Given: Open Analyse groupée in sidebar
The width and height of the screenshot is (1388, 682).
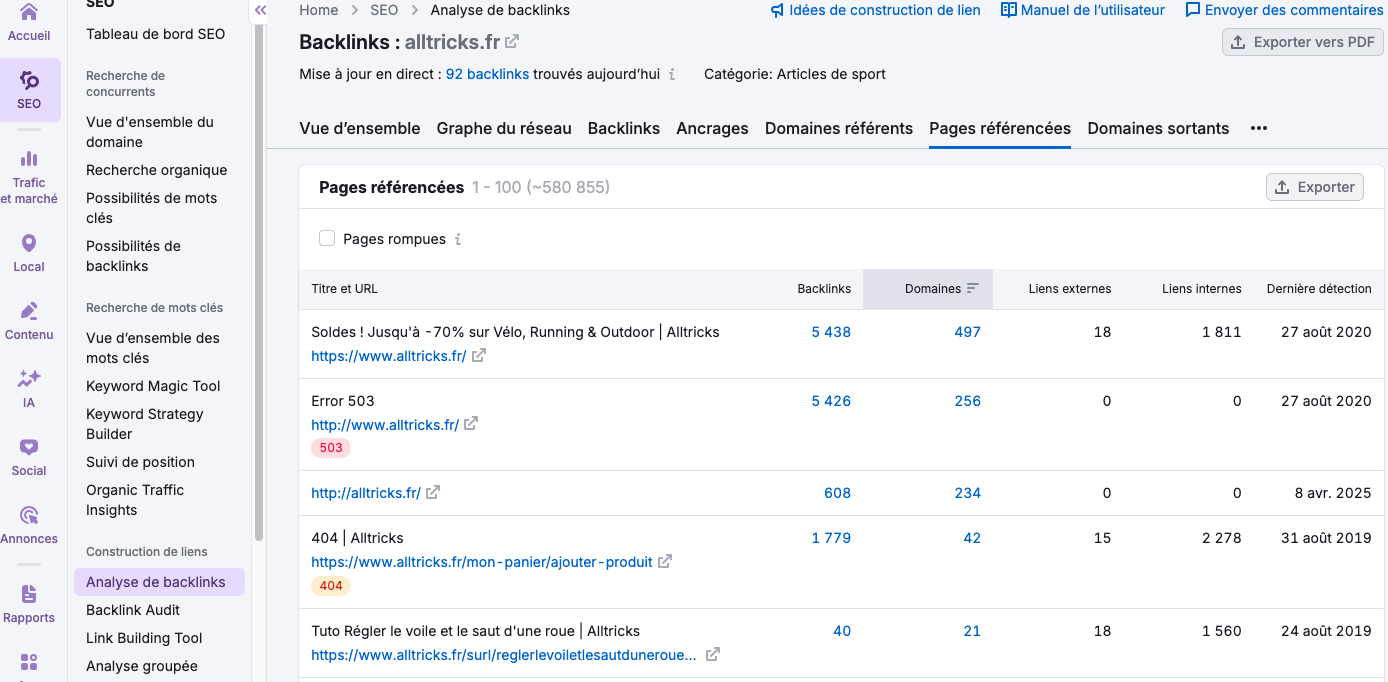Looking at the screenshot, I should pos(142,666).
